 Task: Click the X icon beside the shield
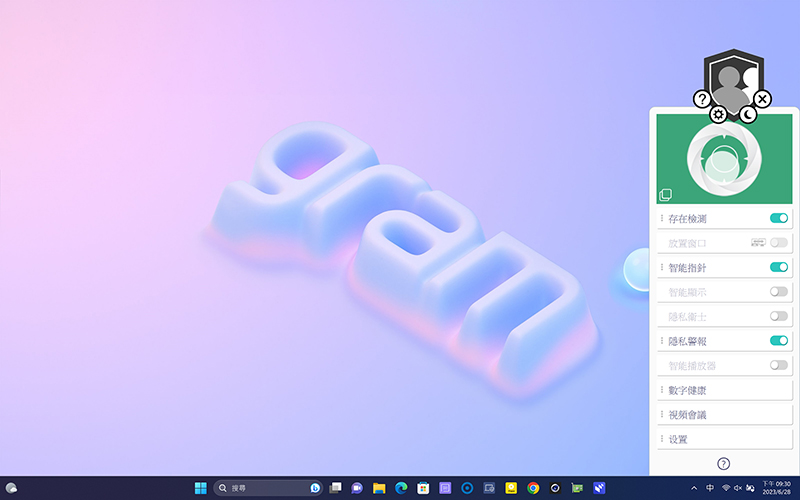coord(763,99)
